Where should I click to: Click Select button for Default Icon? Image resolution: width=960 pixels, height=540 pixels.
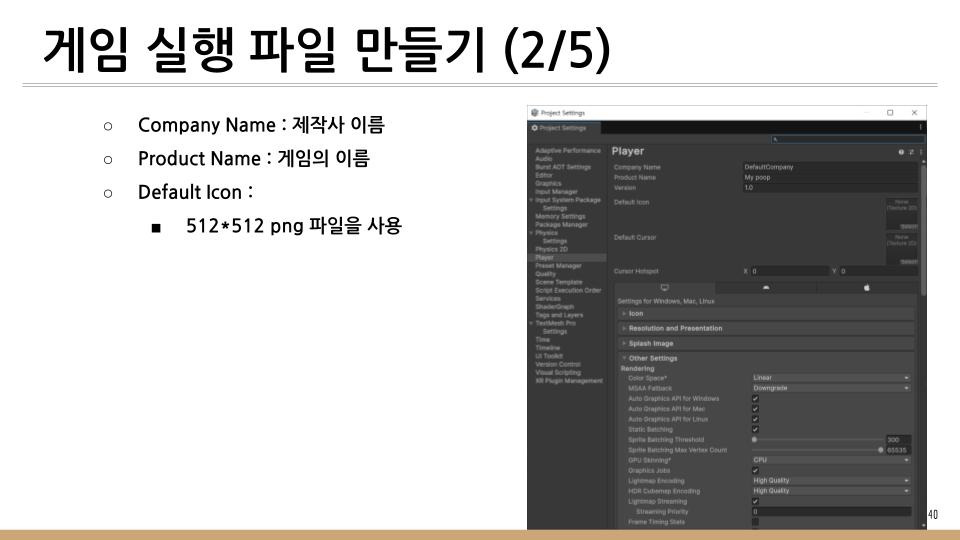coord(909,227)
